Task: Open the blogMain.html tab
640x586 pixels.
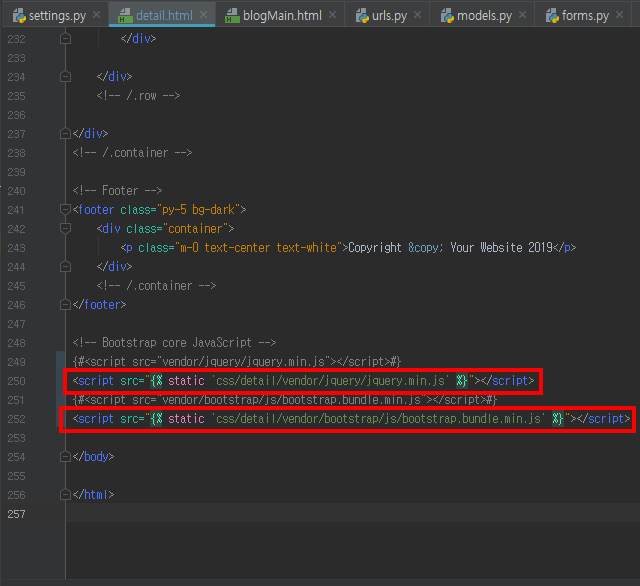Action: click(282, 16)
